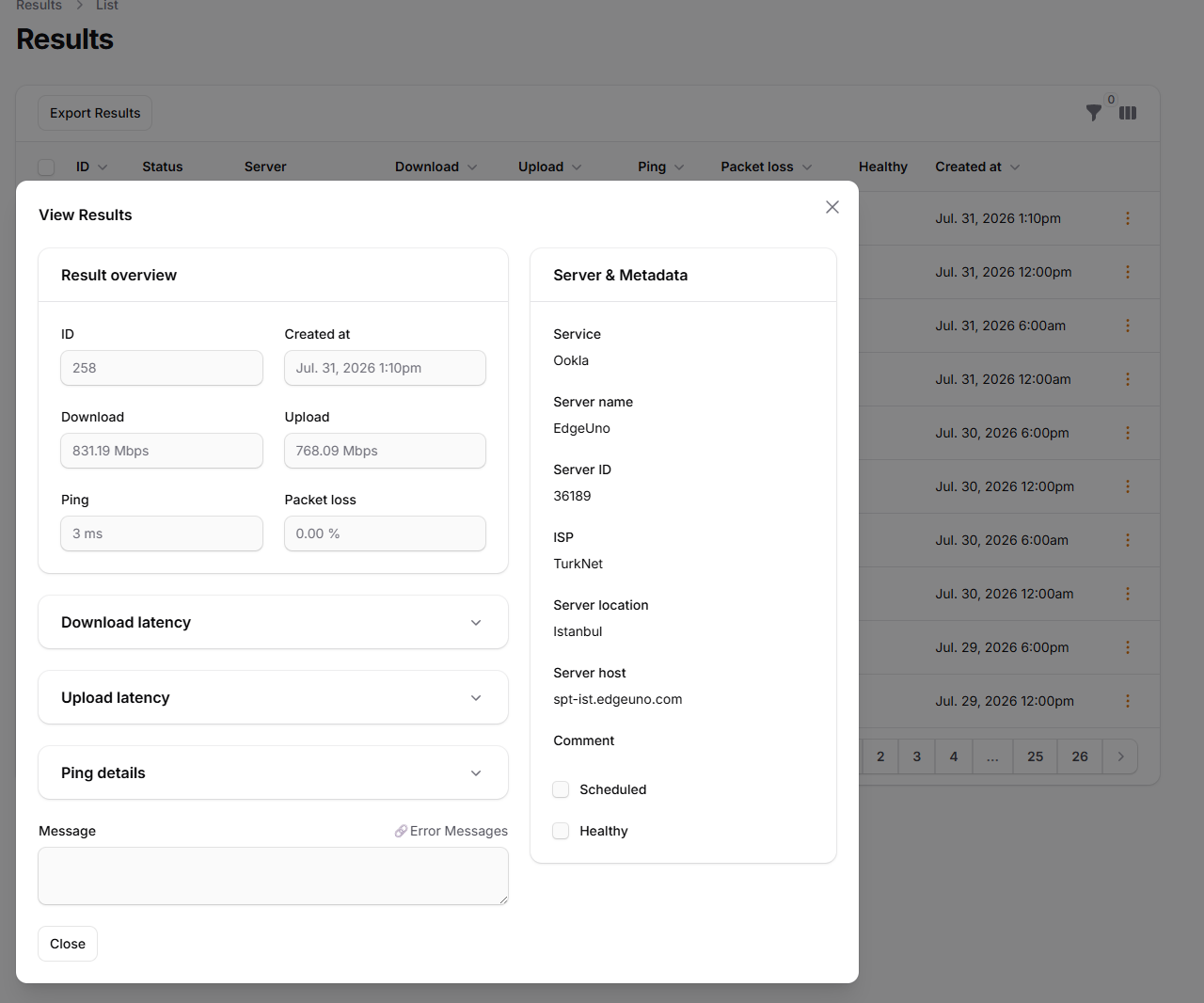
Task: Open row actions for Jul. 31, 2026 6:00am
Action: coord(1127,326)
